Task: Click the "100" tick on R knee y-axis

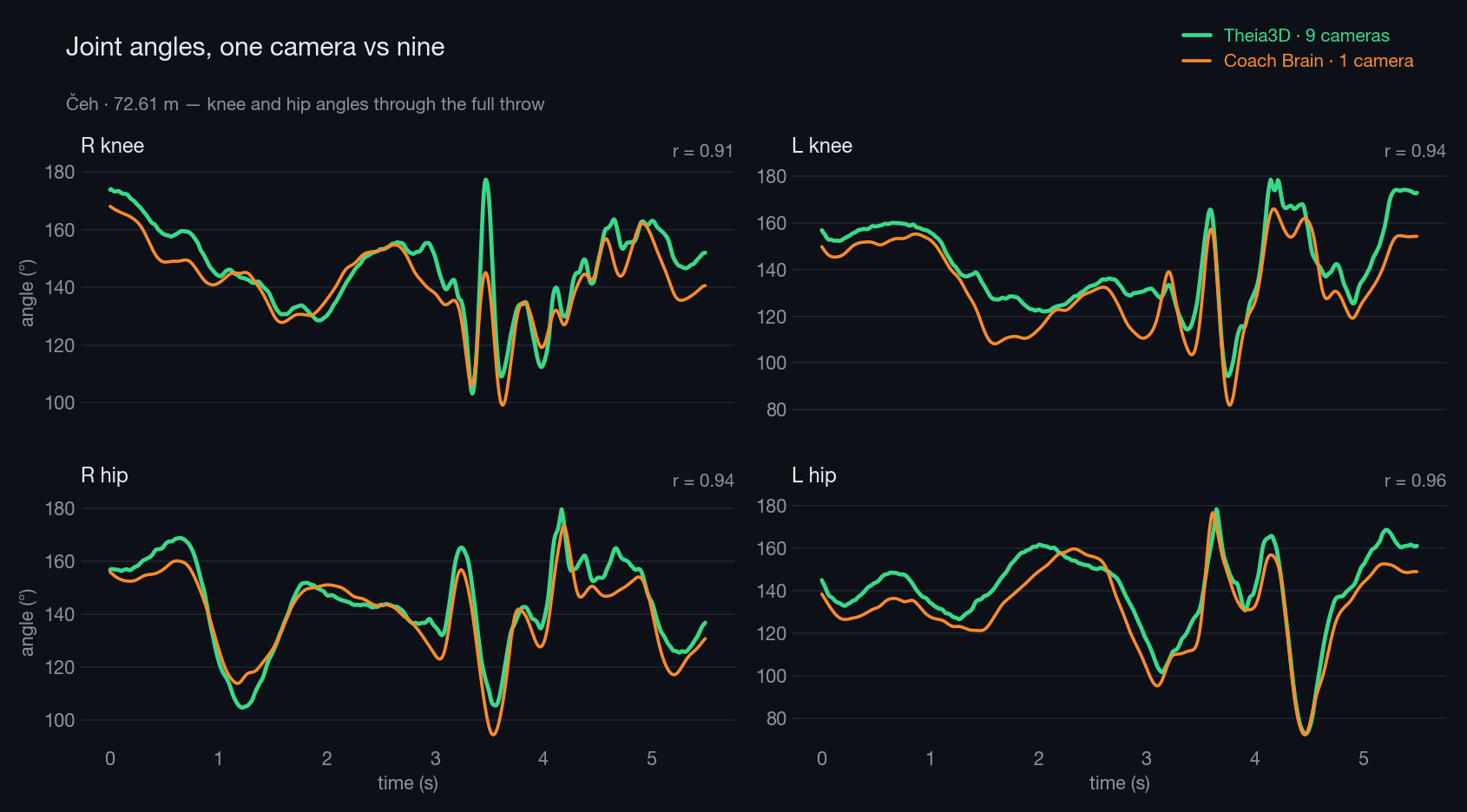Action: [x=60, y=403]
